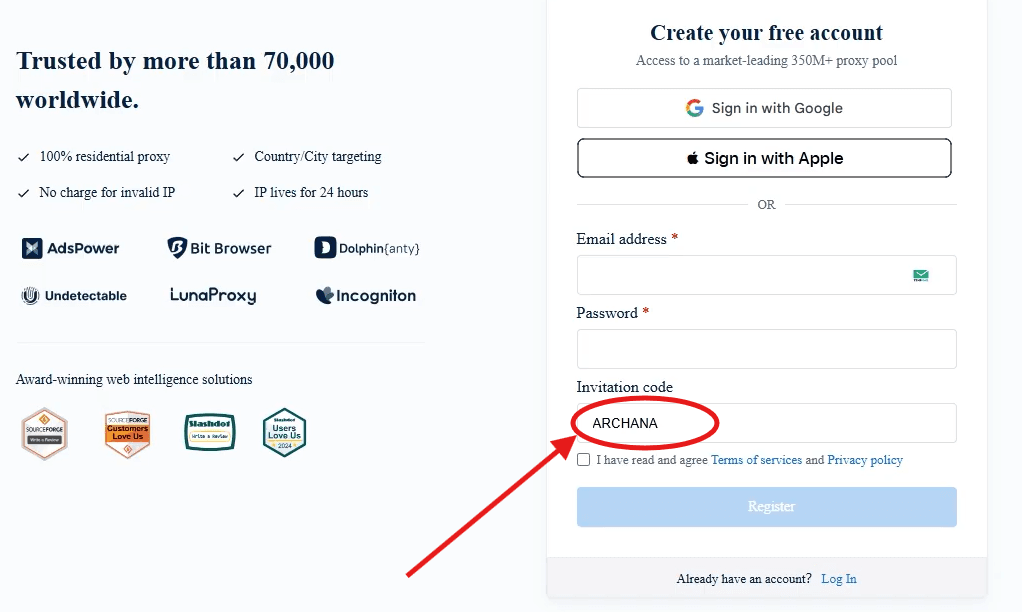The image size is (1022, 612).
Task: Click the Slashdot Users Love Us 2024 badge
Action: point(284,432)
